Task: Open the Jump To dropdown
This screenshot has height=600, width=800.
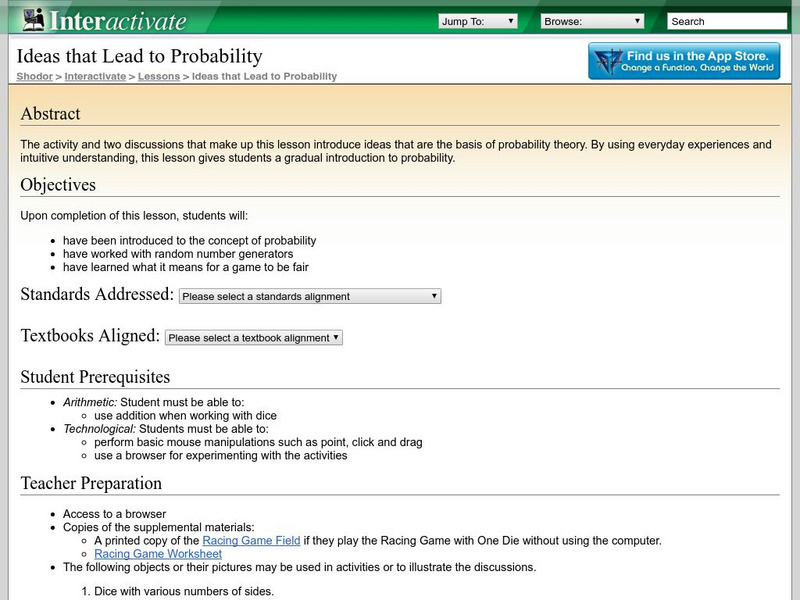Action: 478,21
